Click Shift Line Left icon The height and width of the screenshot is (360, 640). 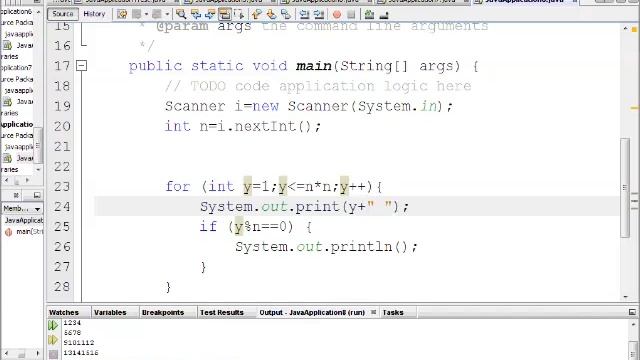[304, 14]
